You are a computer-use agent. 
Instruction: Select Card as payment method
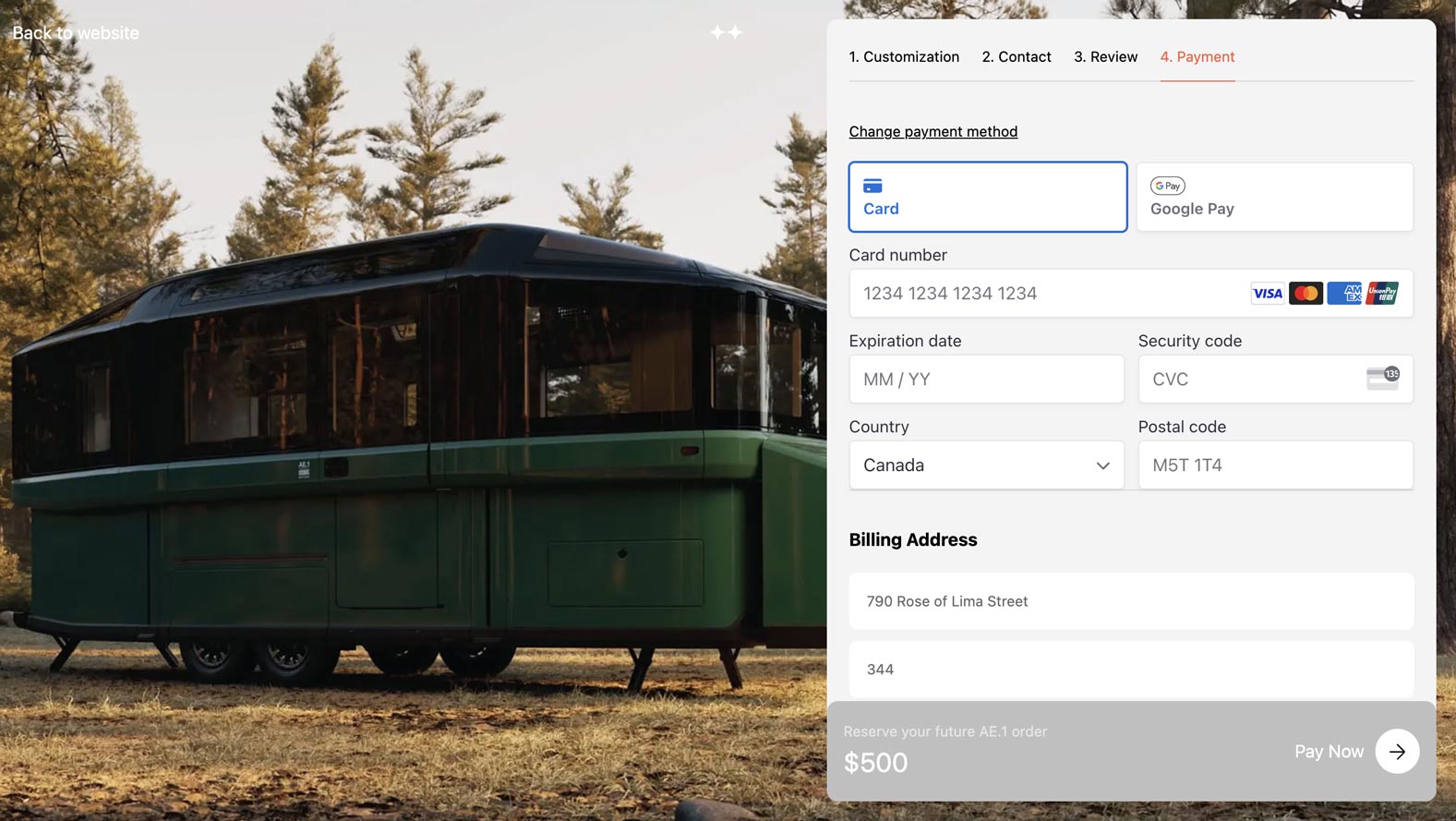[987, 197]
